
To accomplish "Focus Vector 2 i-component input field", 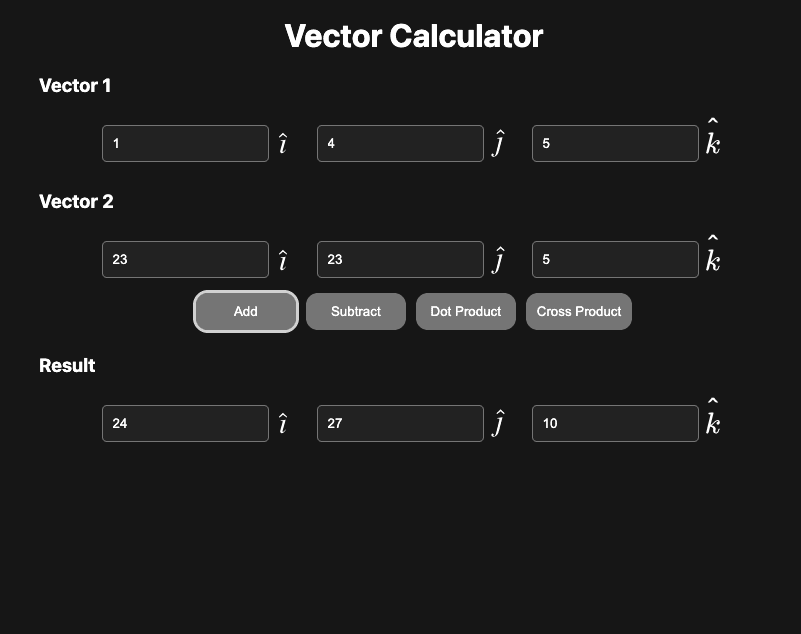I will pos(185,259).
